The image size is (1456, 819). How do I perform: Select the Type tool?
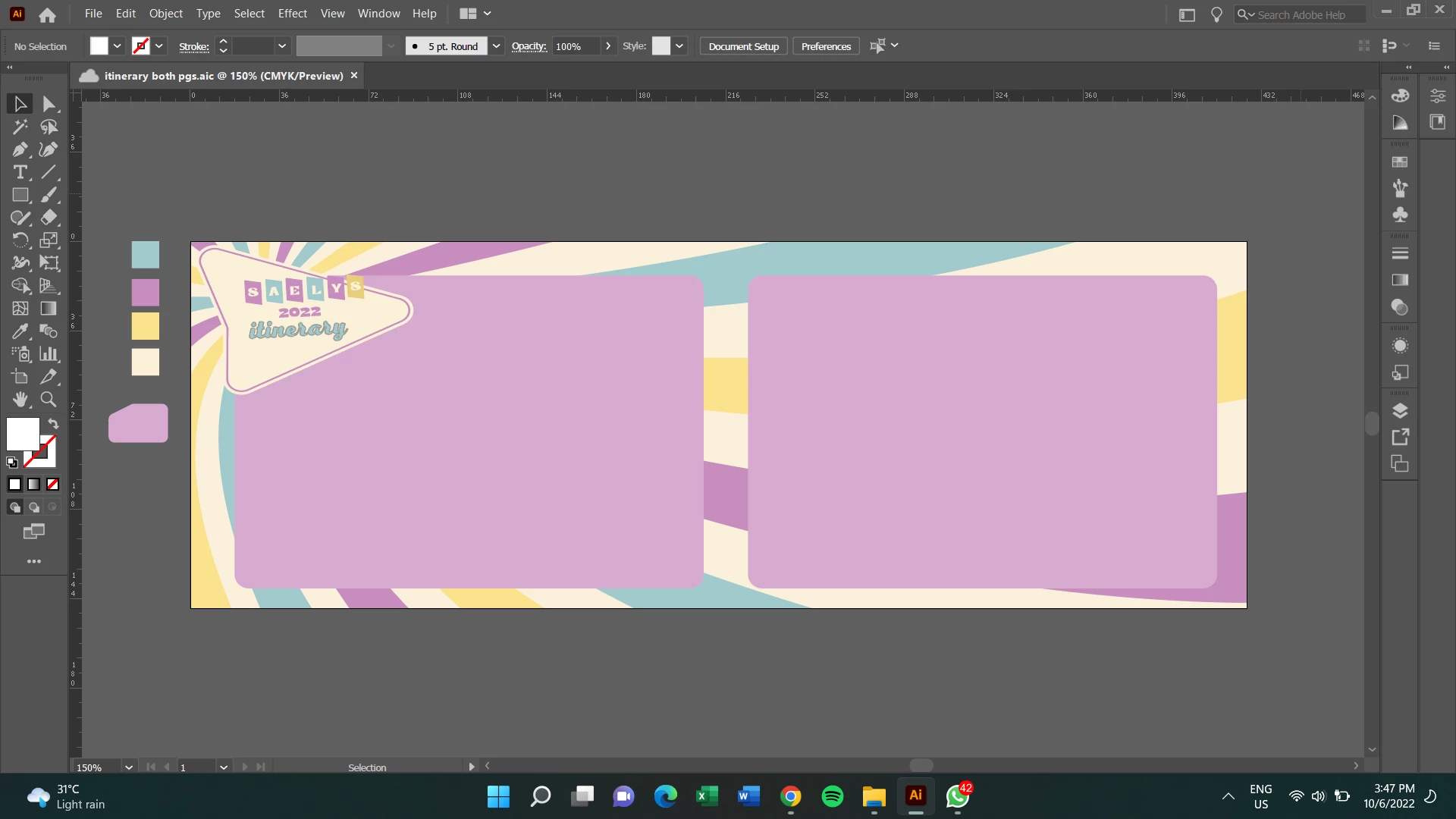click(x=20, y=172)
